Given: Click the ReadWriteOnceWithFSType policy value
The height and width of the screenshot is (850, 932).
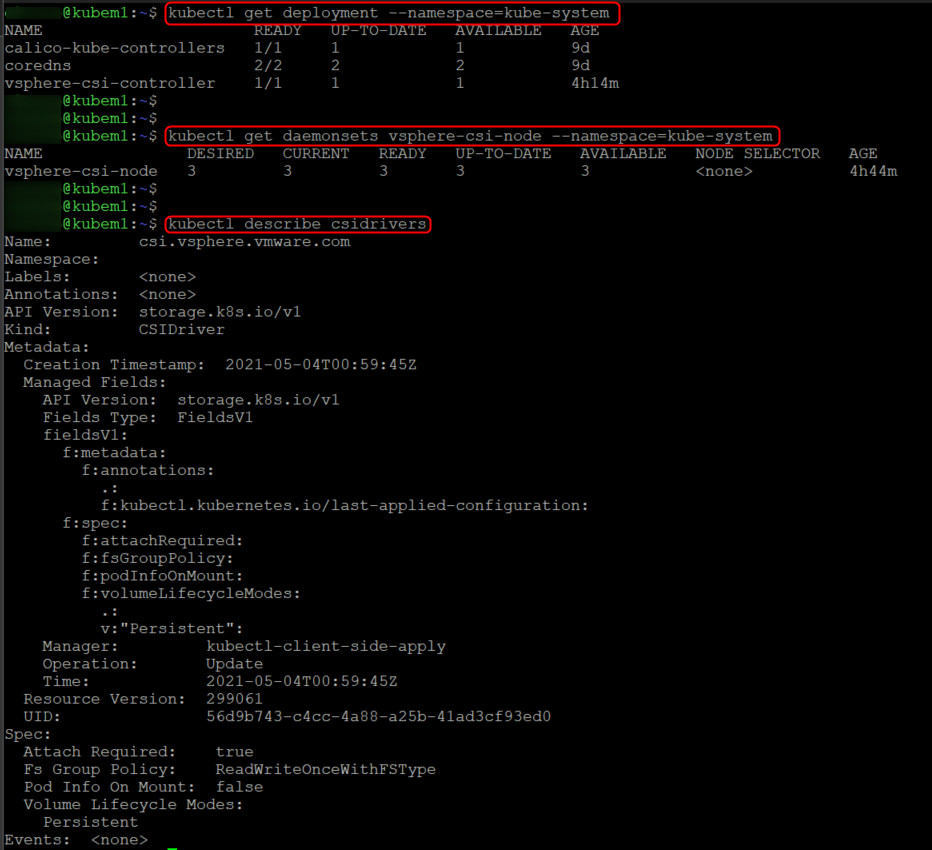Looking at the screenshot, I should coord(325,769).
